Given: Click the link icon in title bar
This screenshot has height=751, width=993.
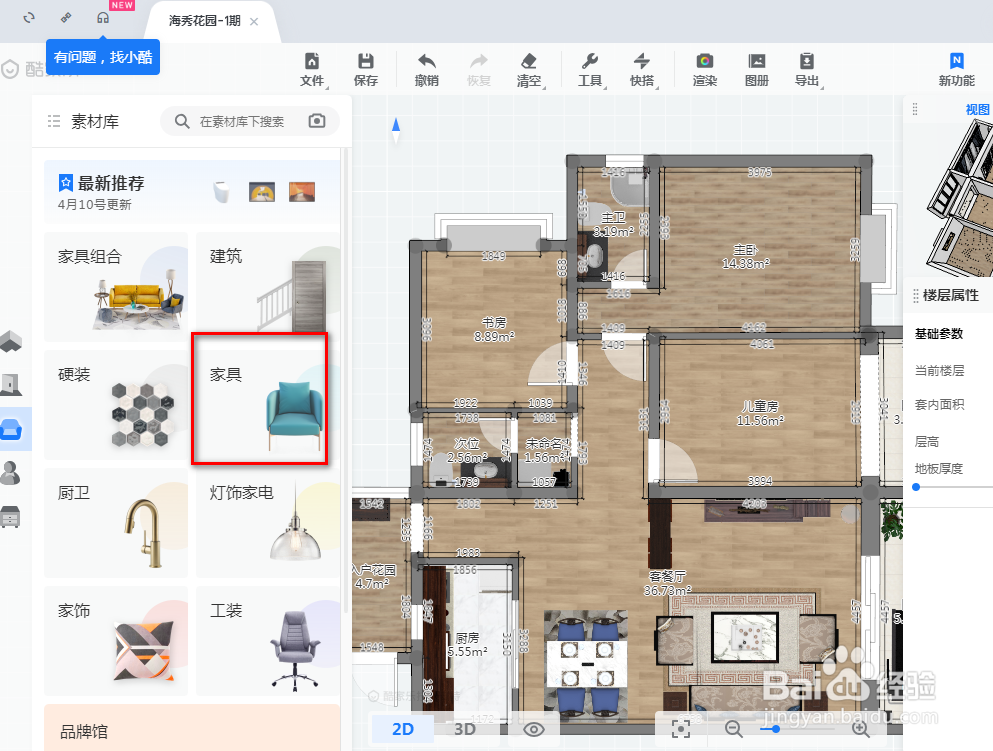Looking at the screenshot, I should click(66, 18).
